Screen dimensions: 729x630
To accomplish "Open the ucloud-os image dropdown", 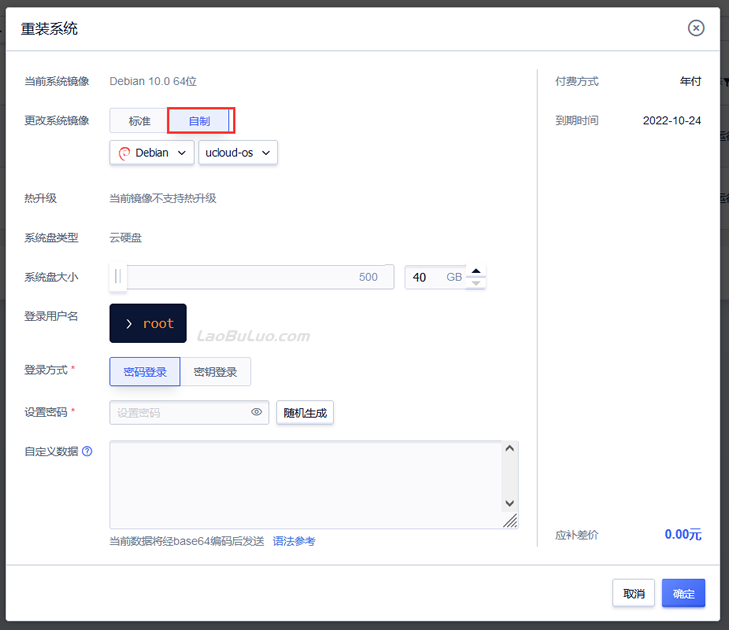I will pyautogui.click(x=238, y=153).
